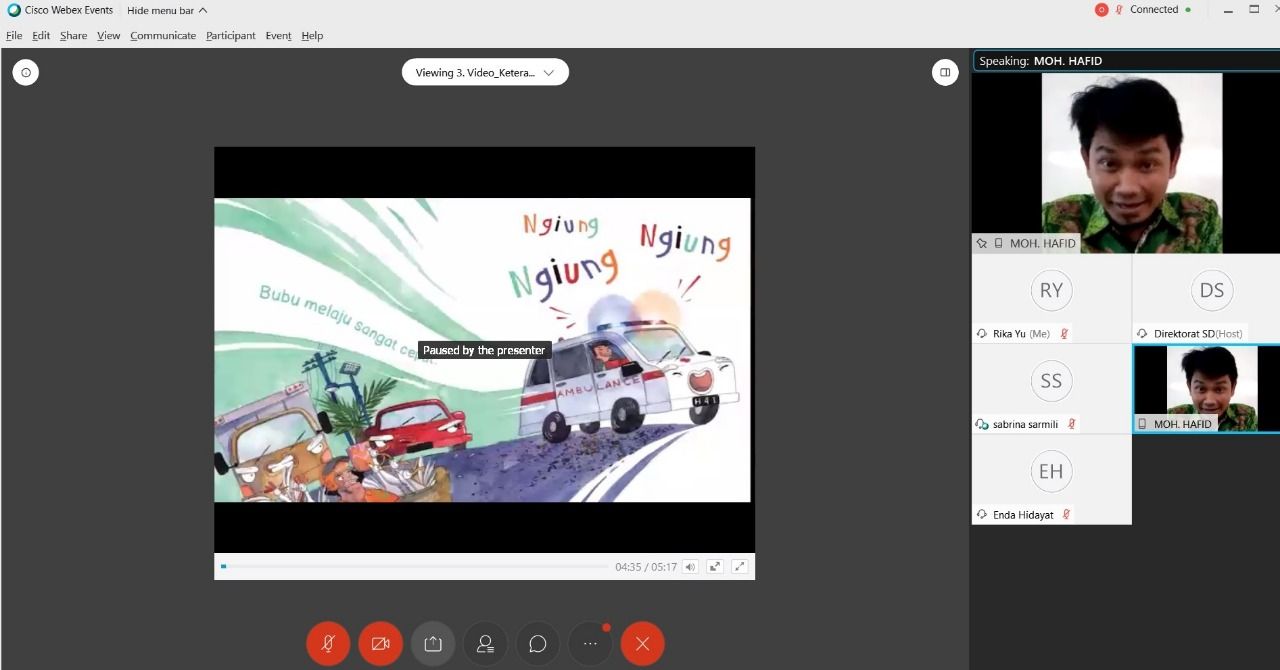1280x670 pixels.
Task: Expand the Viewing 3. Video_Ketera dropdown
Action: pyautogui.click(x=485, y=72)
